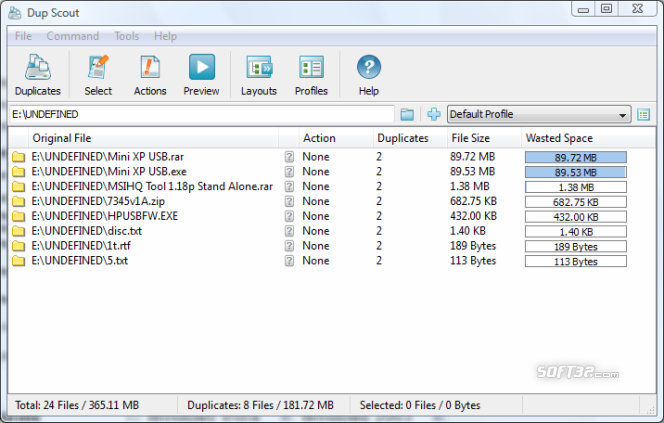Click the 1.38 MB wasted space bar
This screenshot has width=664, height=423.
click(x=576, y=187)
